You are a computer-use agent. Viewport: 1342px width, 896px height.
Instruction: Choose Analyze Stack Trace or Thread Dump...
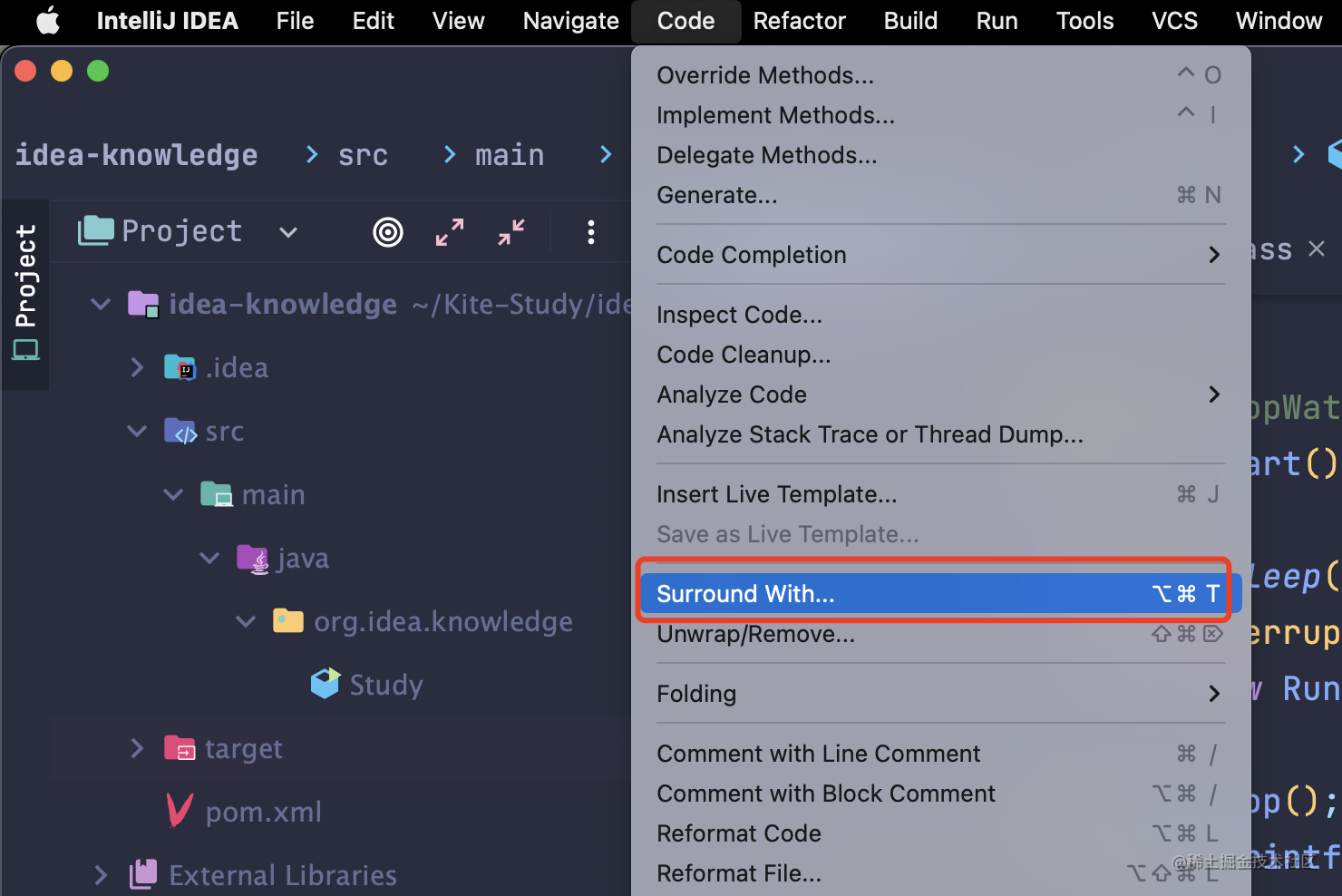pyautogui.click(x=940, y=434)
